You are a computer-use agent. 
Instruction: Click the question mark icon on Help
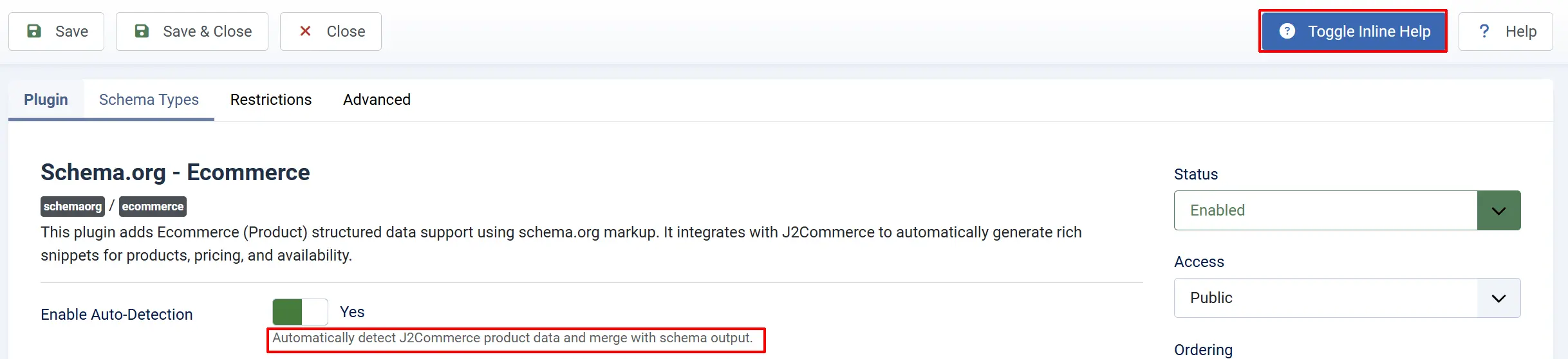tap(1484, 31)
